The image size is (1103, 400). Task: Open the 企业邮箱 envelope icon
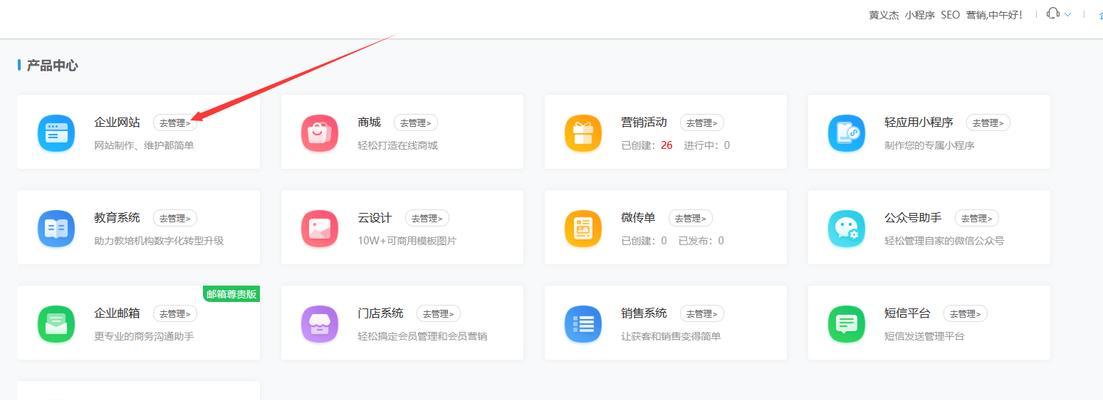tap(56, 324)
